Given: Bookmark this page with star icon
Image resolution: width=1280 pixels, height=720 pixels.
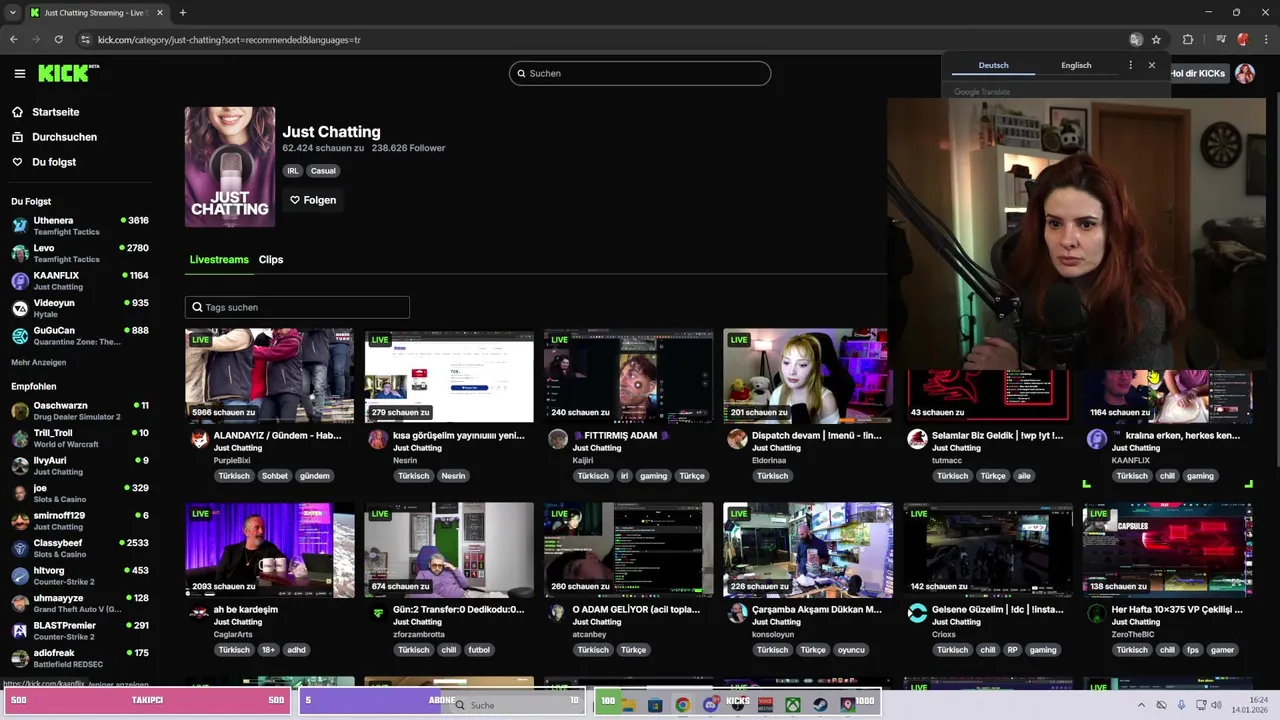Looking at the screenshot, I should click(1156, 40).
